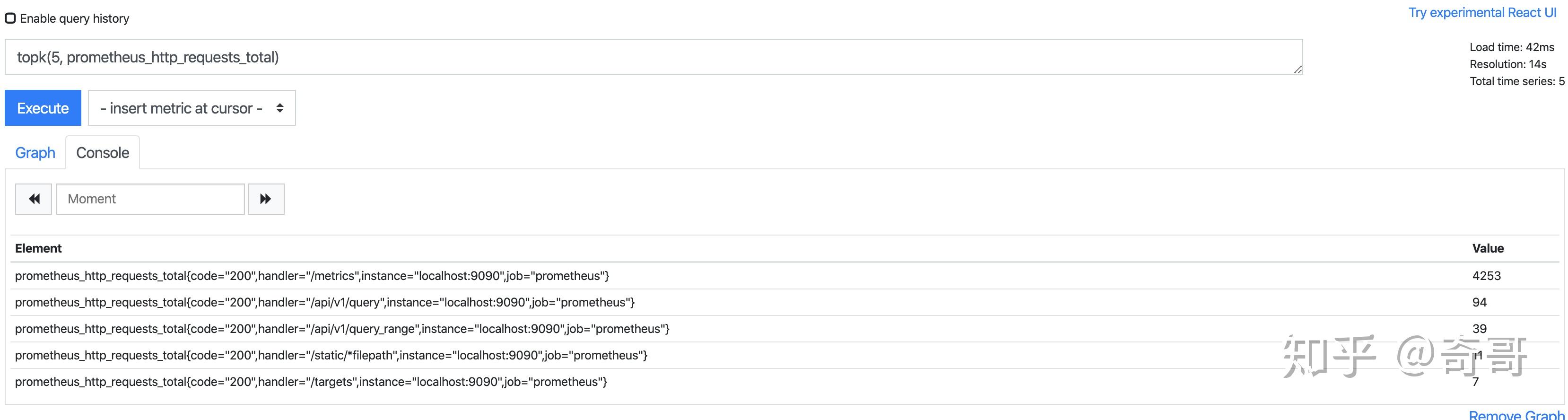The height and width of the screenshot is (420, 1568).
Task: Click inside the Moment timestamp field
Action: pyautogui.click(x=150, y=199)
